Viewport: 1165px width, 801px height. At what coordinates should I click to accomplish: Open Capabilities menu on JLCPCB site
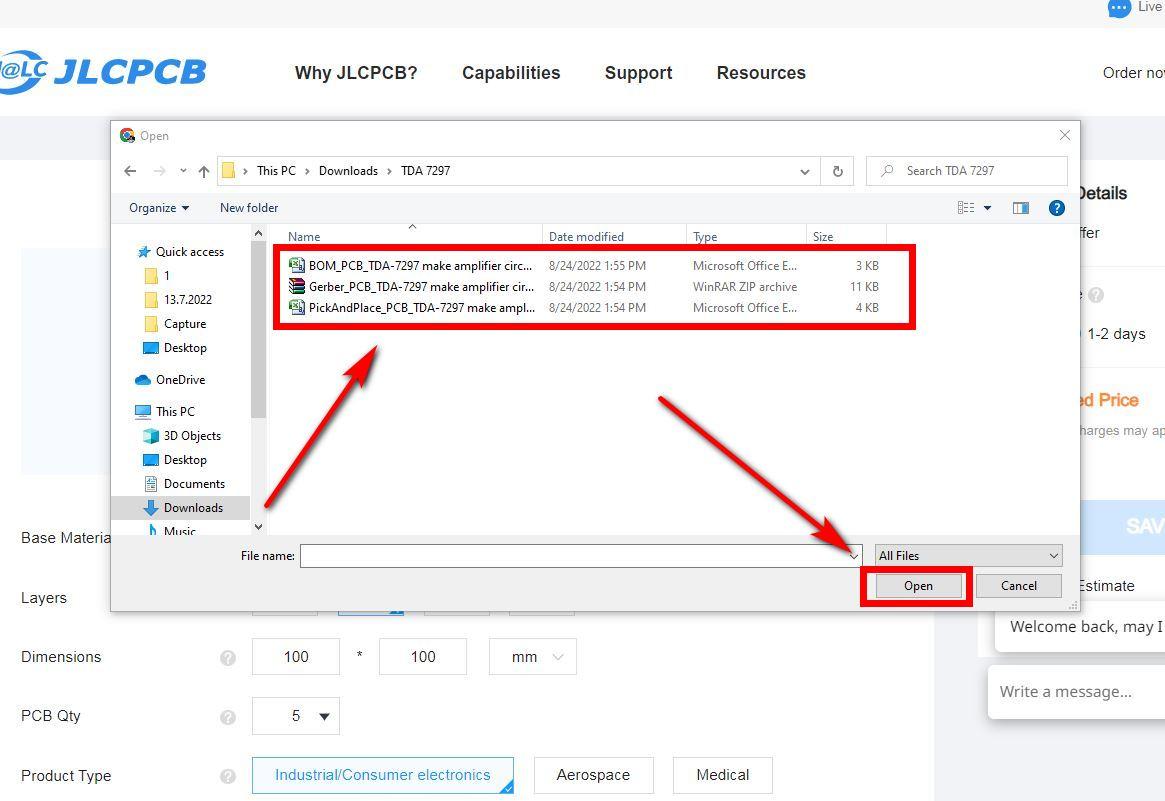511,73
